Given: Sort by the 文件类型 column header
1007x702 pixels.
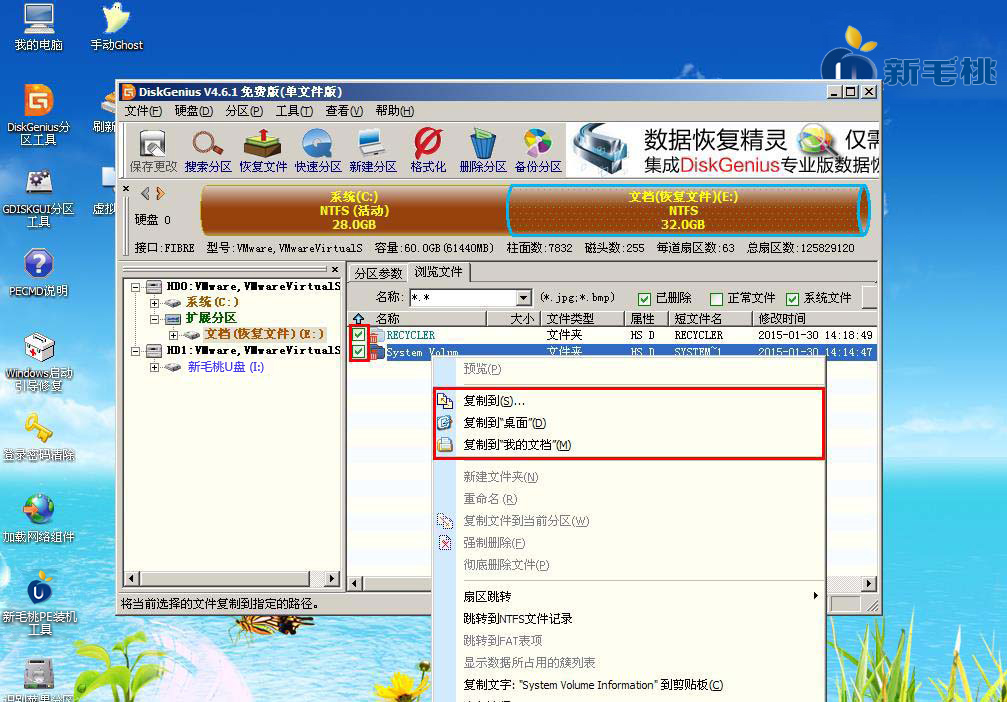Looking at the screenshot, I should point(582,319).
